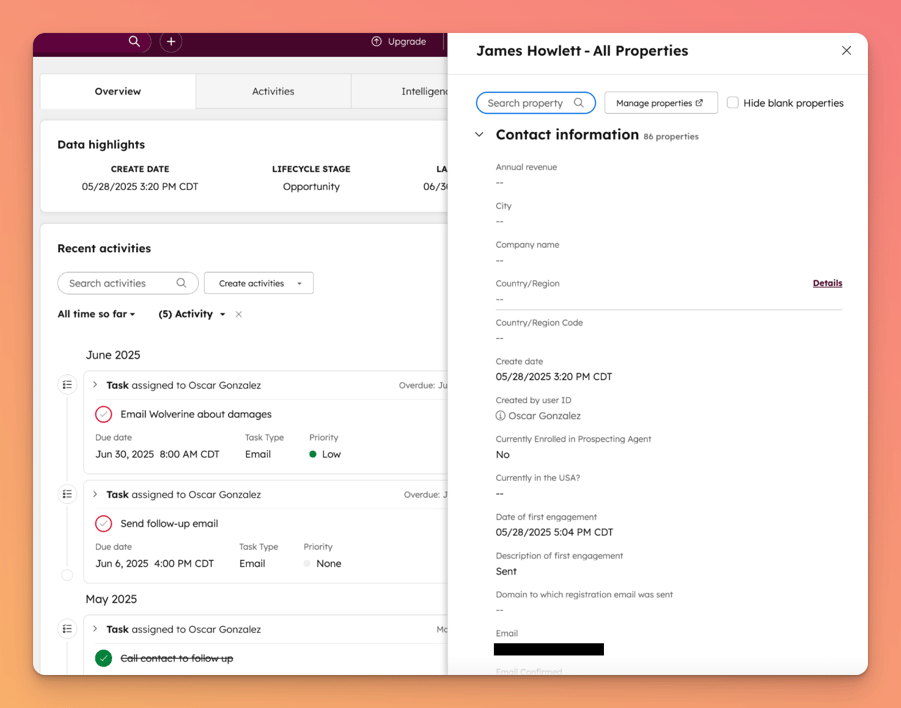Click the search magnifier icon in top bar
The width and height of the screenshot is (901, 708).
tap(134, 42)
